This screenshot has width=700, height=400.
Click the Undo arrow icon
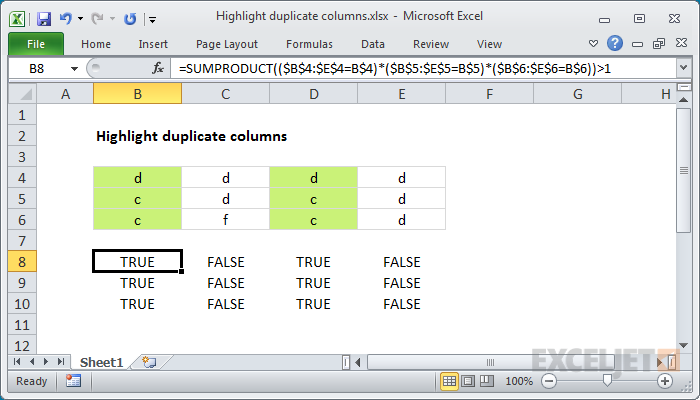pos(66,18)
